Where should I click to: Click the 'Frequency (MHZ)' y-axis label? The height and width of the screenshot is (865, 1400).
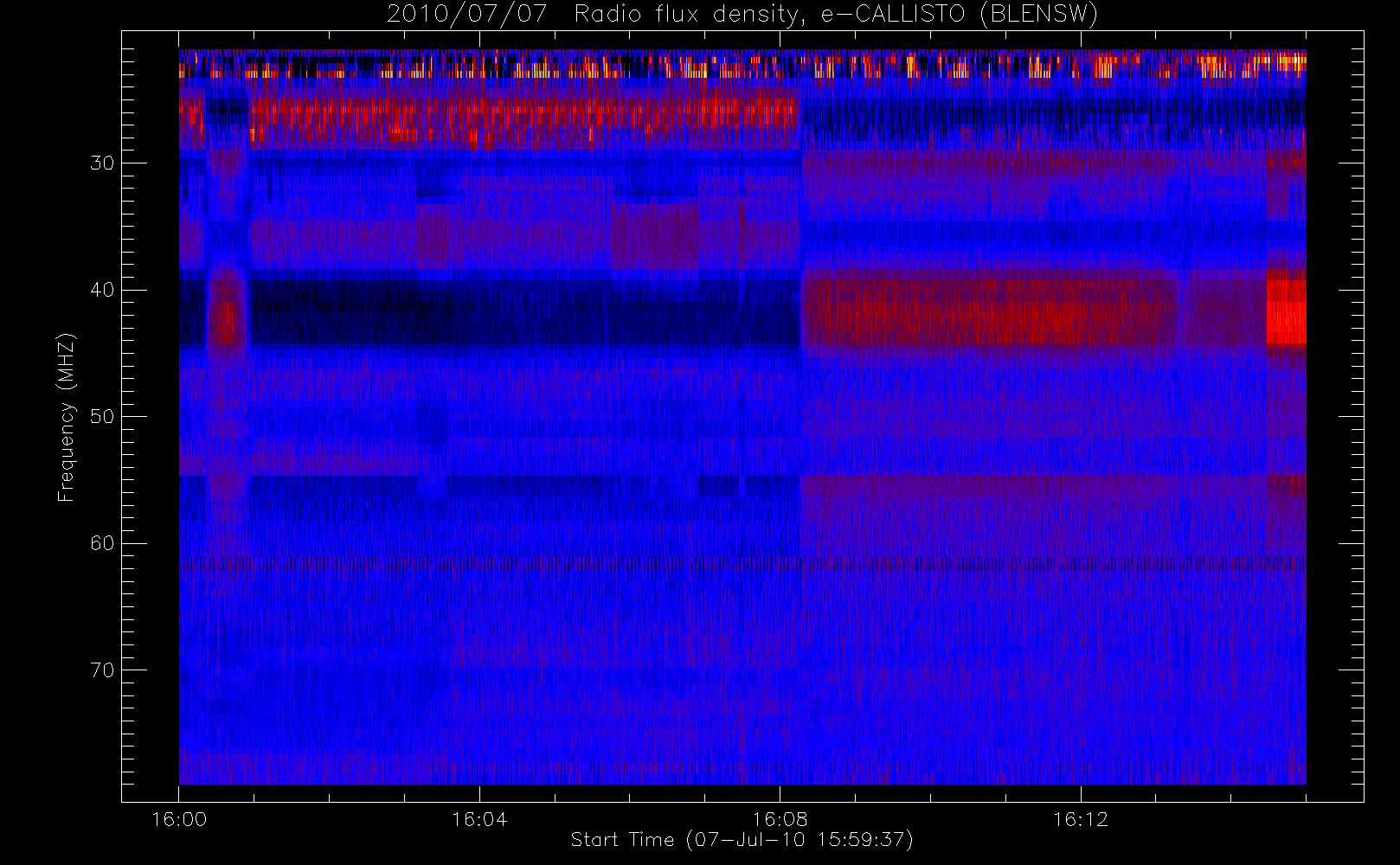[x=67, y=417]
